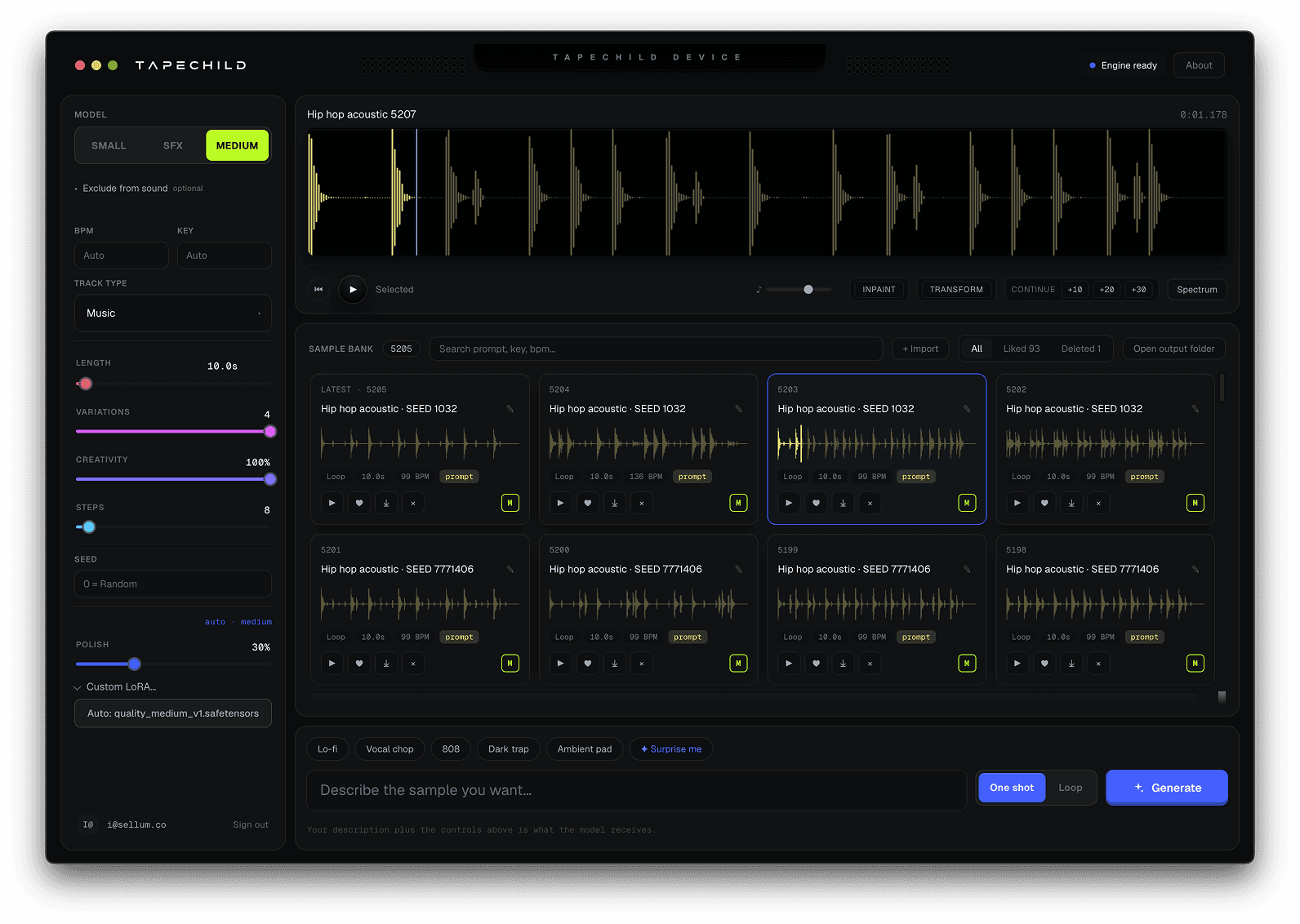
Task: Select the SMALL model
Action: (x=109, y=145)
